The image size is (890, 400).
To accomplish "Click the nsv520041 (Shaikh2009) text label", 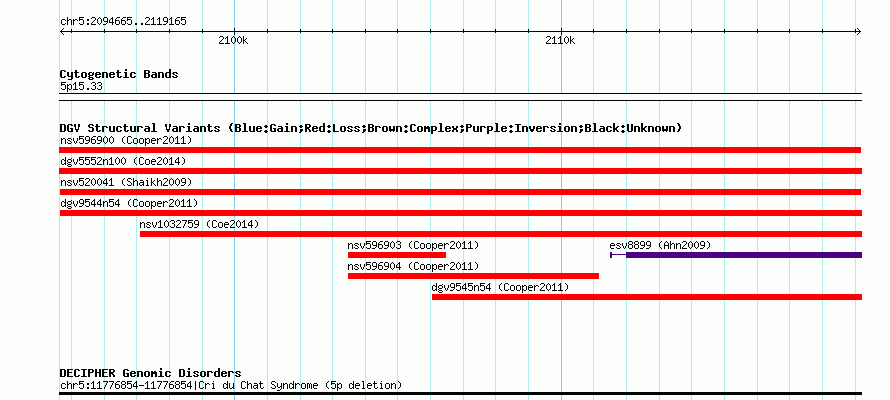I will coord(126,182).
